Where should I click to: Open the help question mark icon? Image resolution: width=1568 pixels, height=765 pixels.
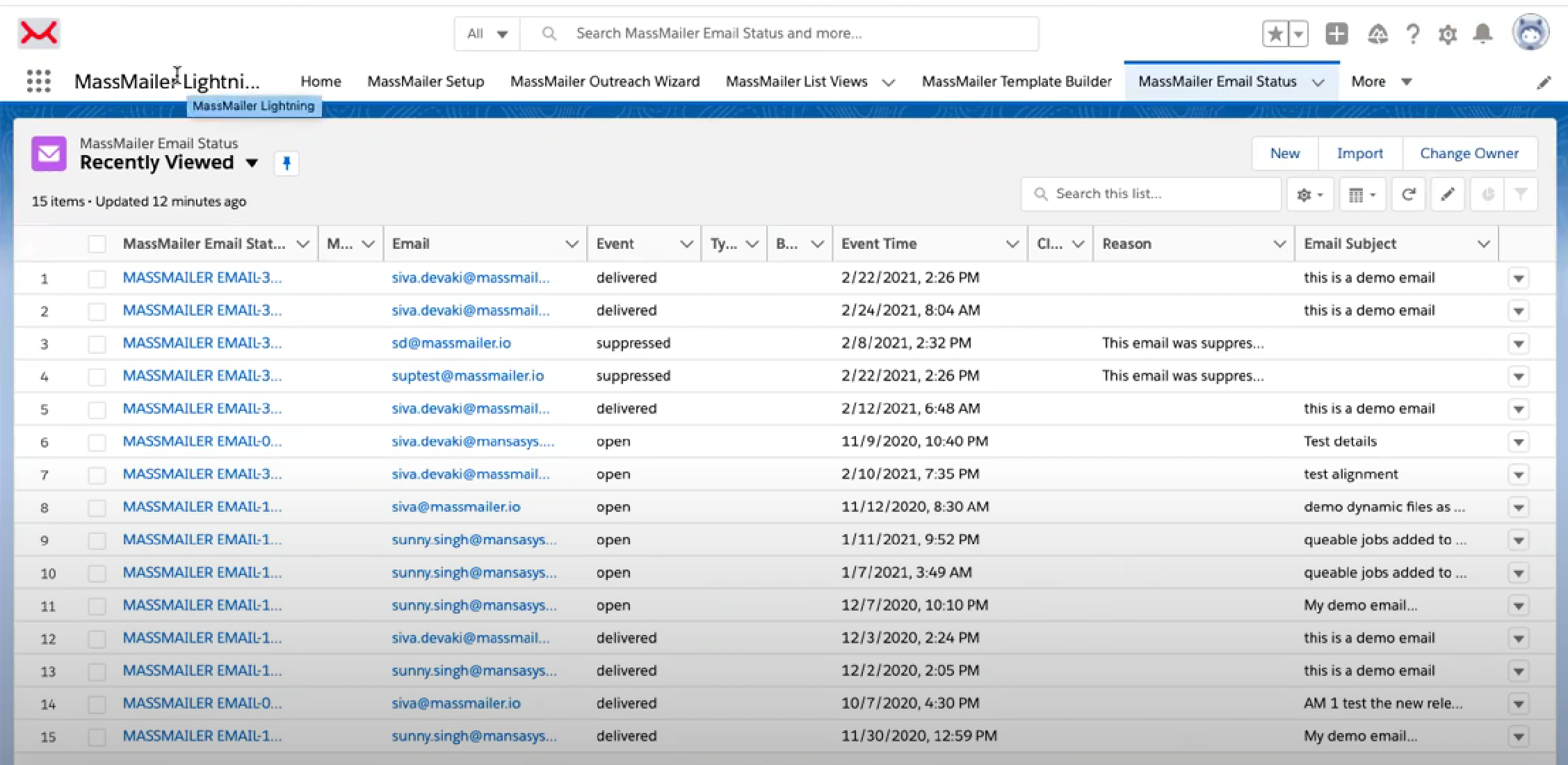tap(1413, 33)
